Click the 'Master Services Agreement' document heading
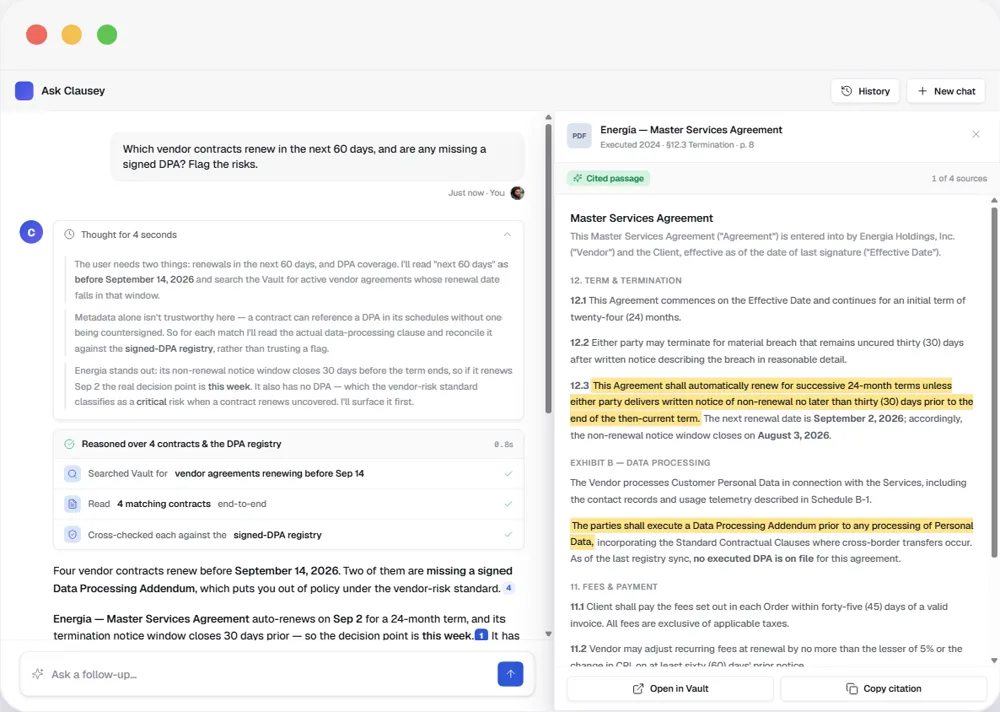The height and width of the screenshot is (712, 1000). click(x=642, y=218)
